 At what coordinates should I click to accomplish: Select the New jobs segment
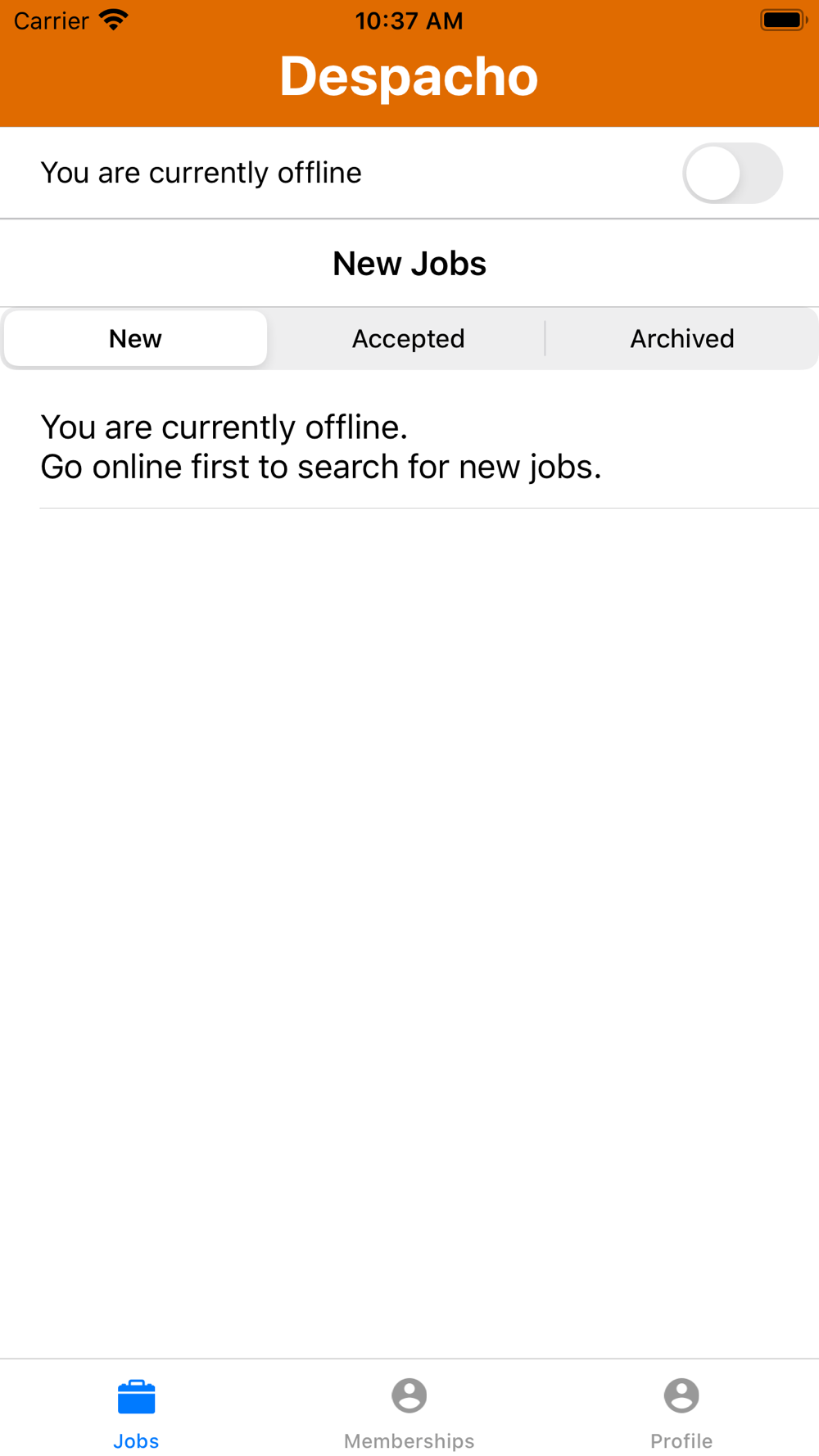tap(136, 338)
